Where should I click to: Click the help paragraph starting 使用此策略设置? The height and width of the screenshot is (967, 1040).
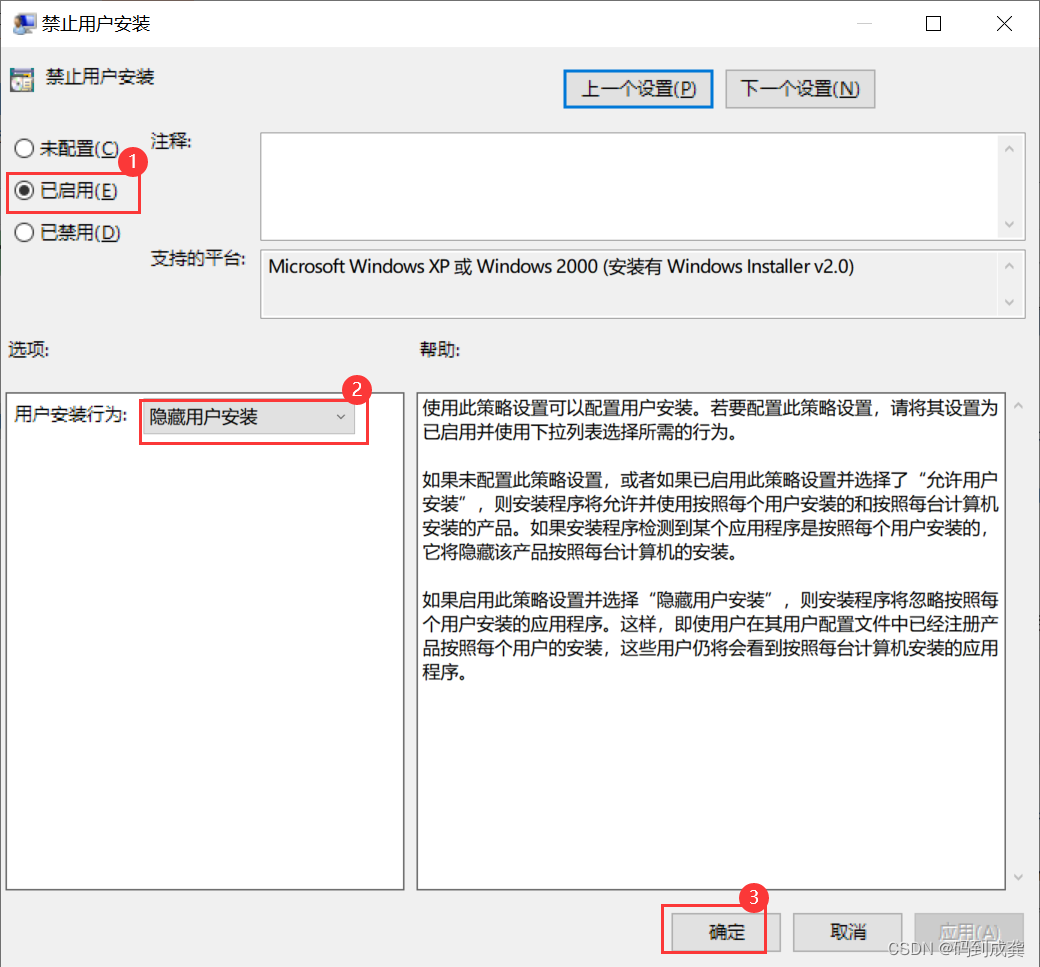[x=710, y=420]
